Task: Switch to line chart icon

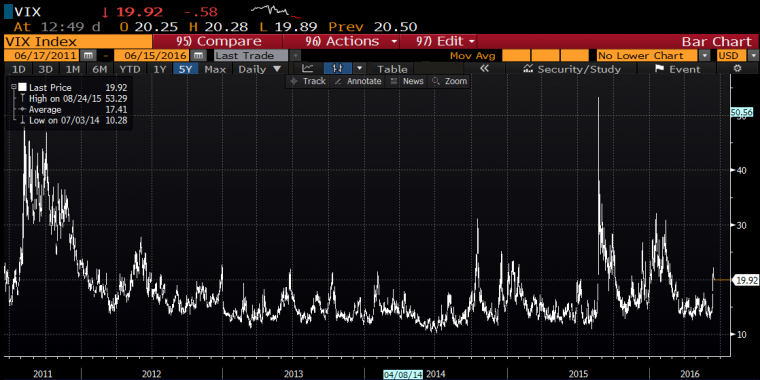Action: coord(307,69)
